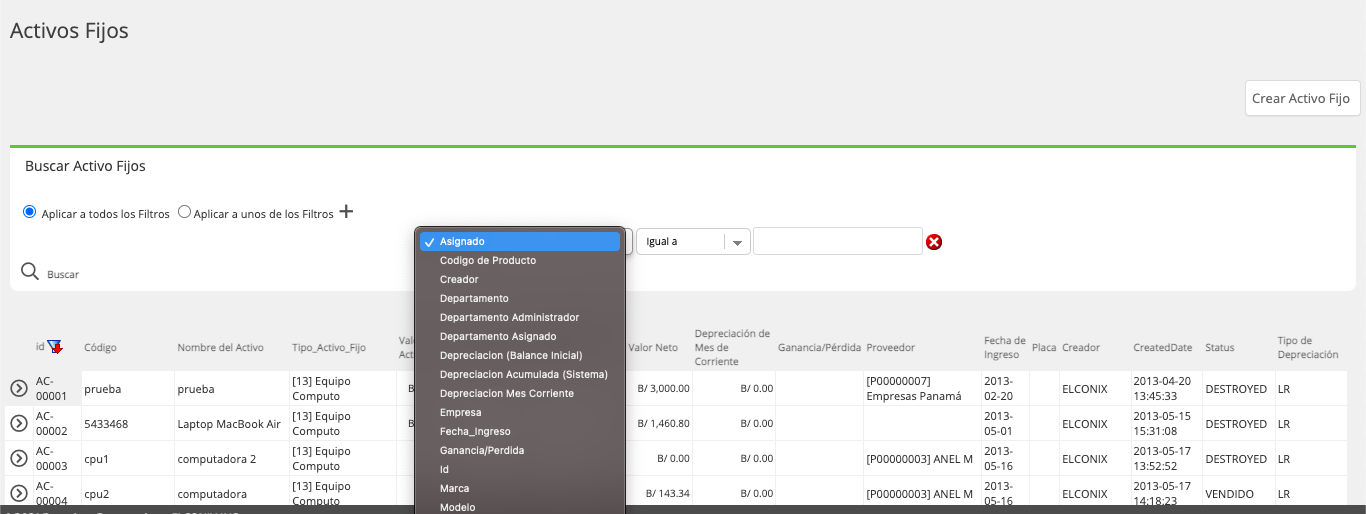1366x514 pixels.
Task: Choose 'Modelo' option in list
Action: coord(520,506)
